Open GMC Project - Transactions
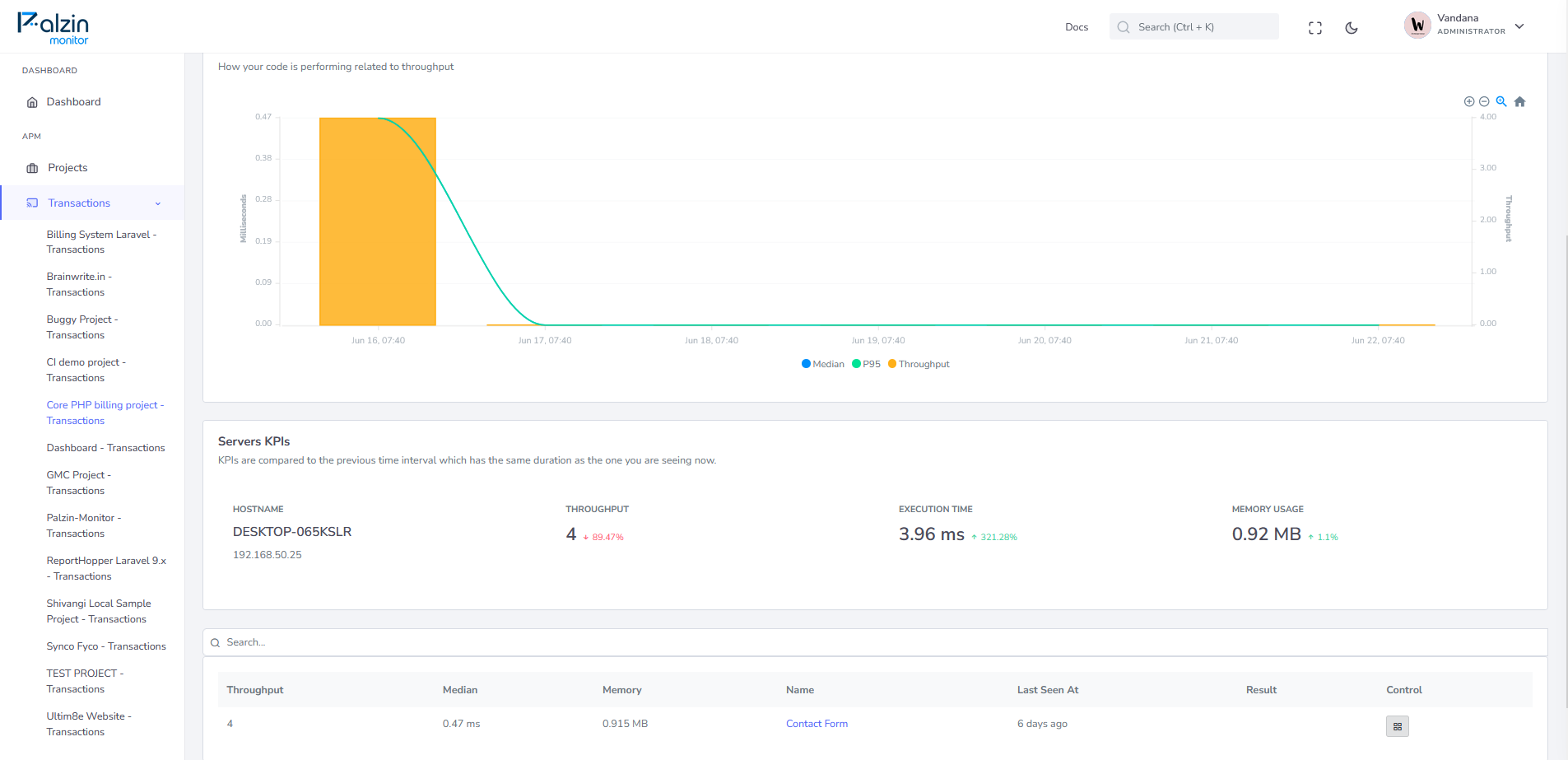Image resolution: width=1568 pixels, height=760 pixels. pyautogui.click(x=79, y=483)
